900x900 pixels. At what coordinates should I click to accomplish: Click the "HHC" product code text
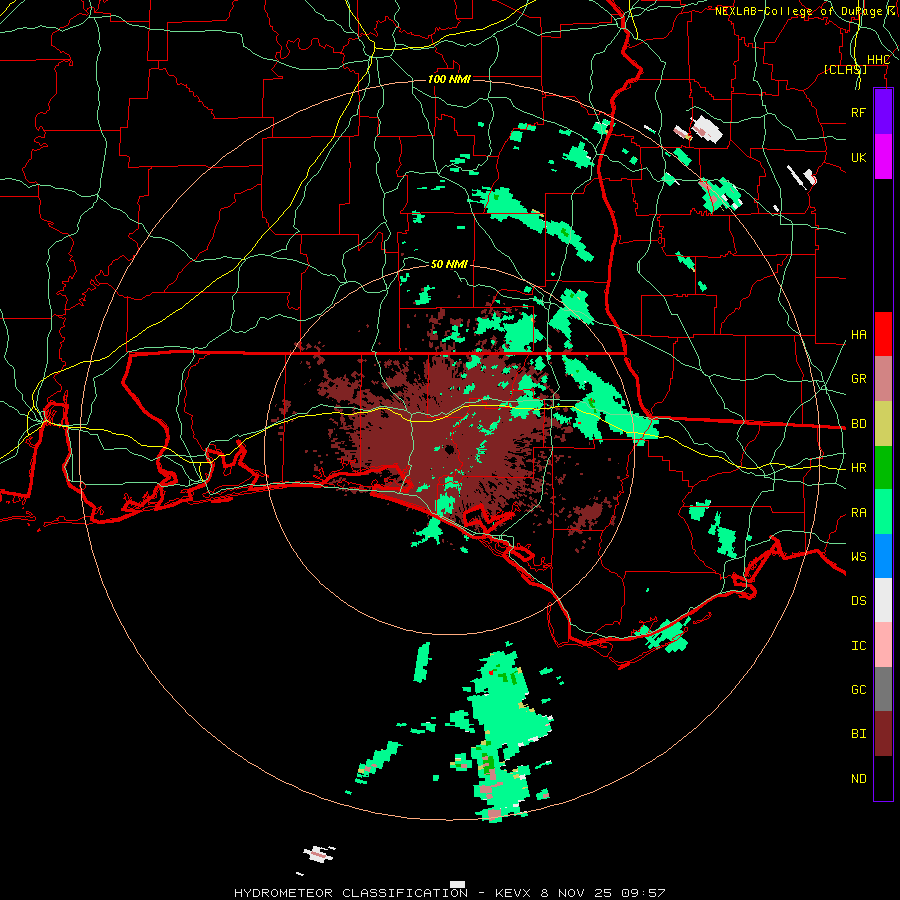click(x=878, y=60)
